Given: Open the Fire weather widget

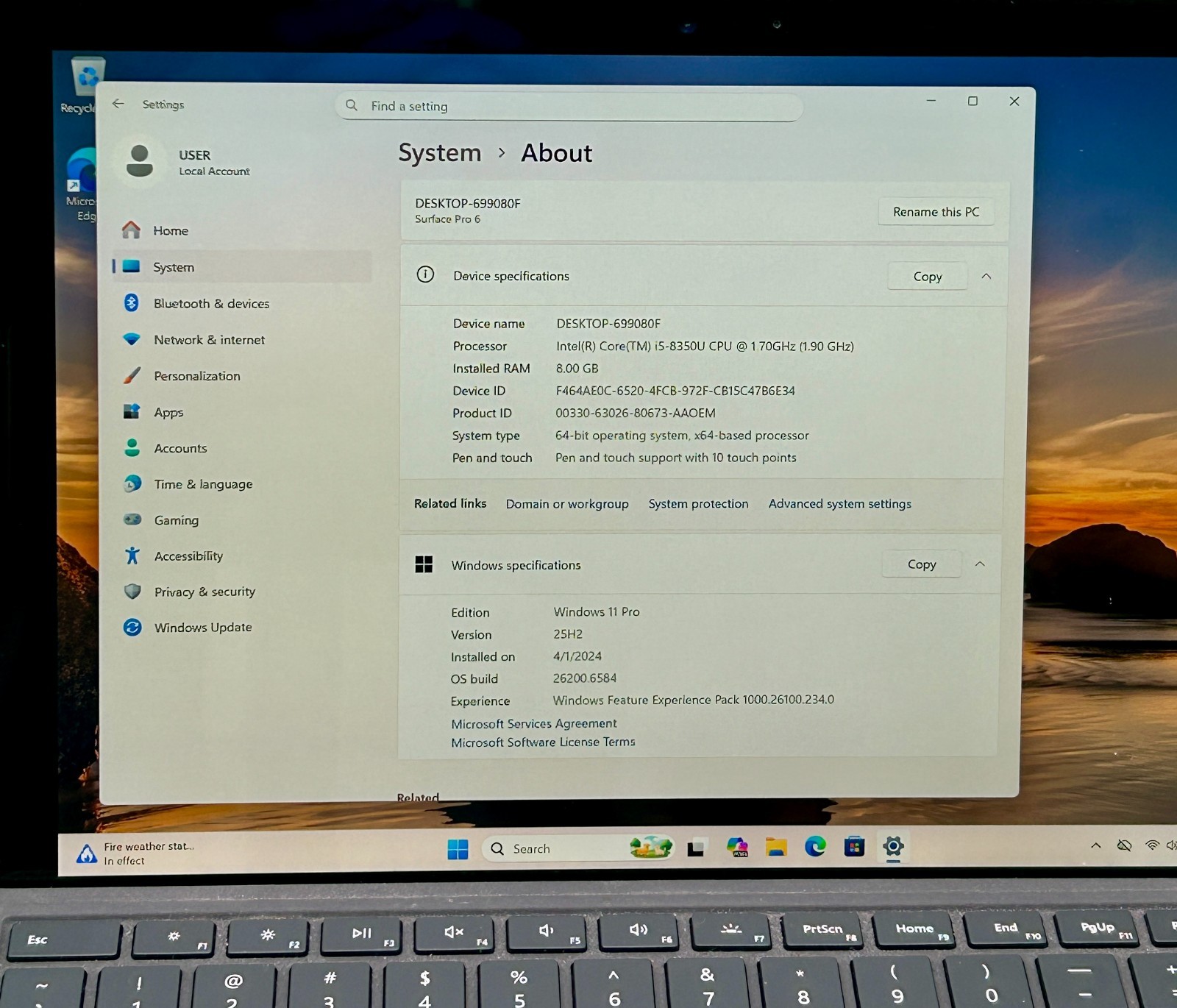Looking at the screenshot, I should [x=136, y=853].
